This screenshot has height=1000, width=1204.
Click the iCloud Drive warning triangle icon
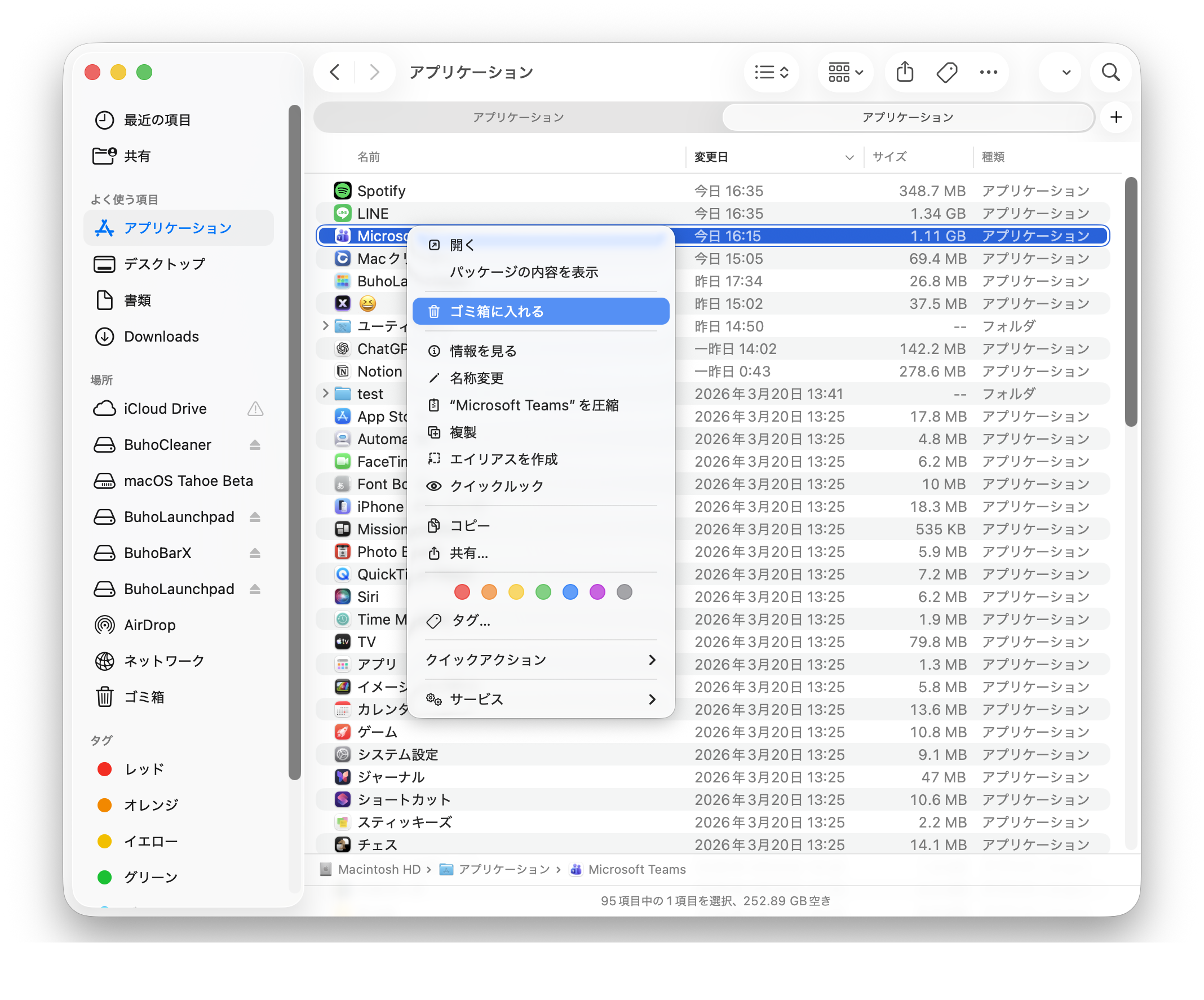coord(255,409)
